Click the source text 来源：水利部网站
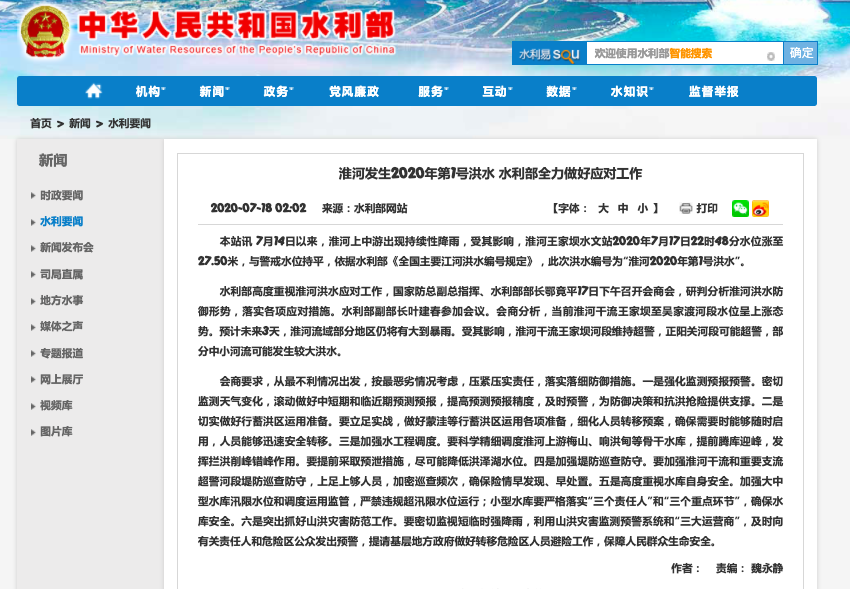Viewport: 850px width, 589px height. coord(364,209)
